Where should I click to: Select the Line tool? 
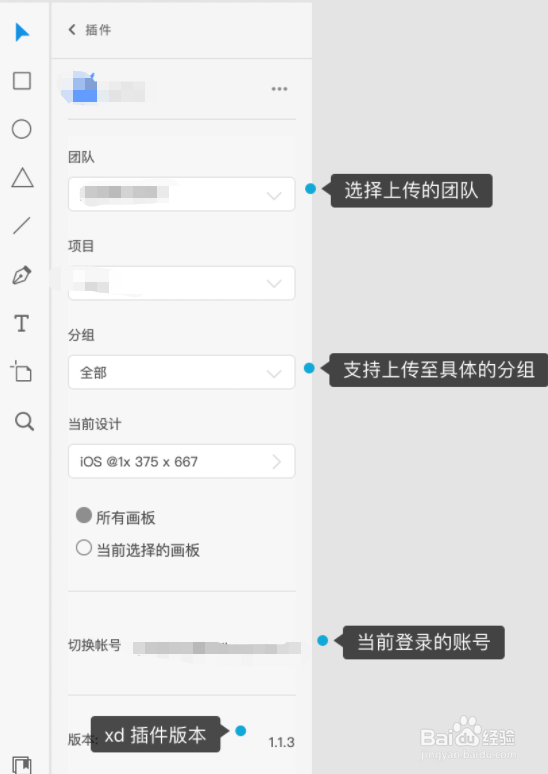click(x=22, y=226)
